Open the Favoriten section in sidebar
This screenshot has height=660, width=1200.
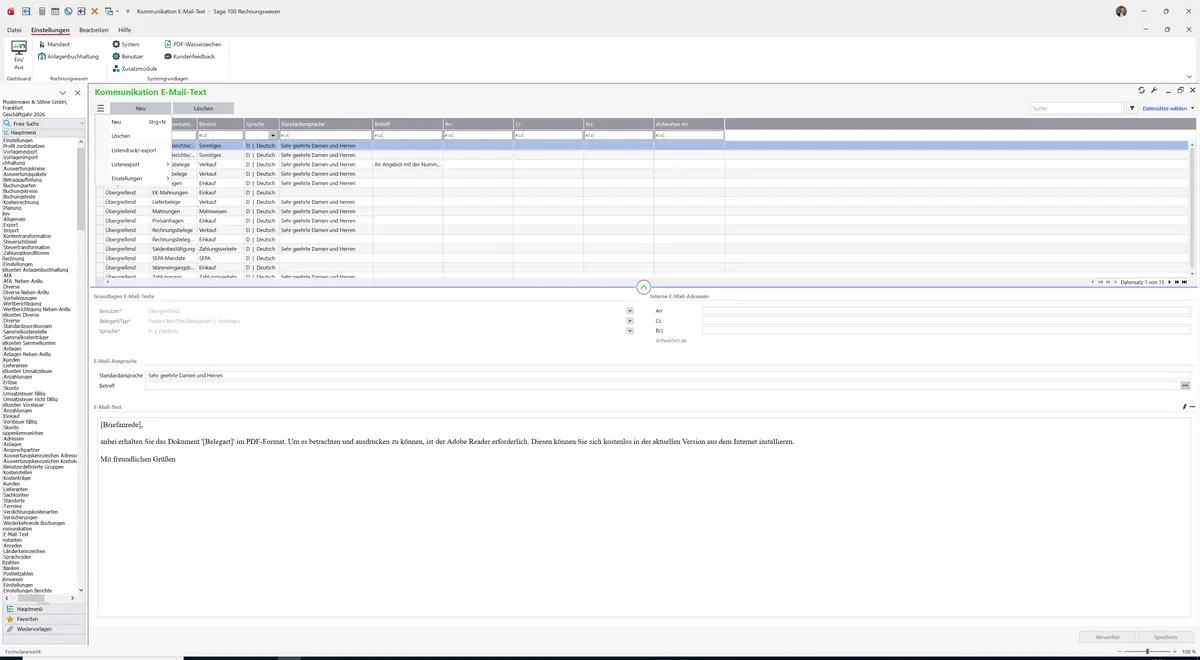44,619
